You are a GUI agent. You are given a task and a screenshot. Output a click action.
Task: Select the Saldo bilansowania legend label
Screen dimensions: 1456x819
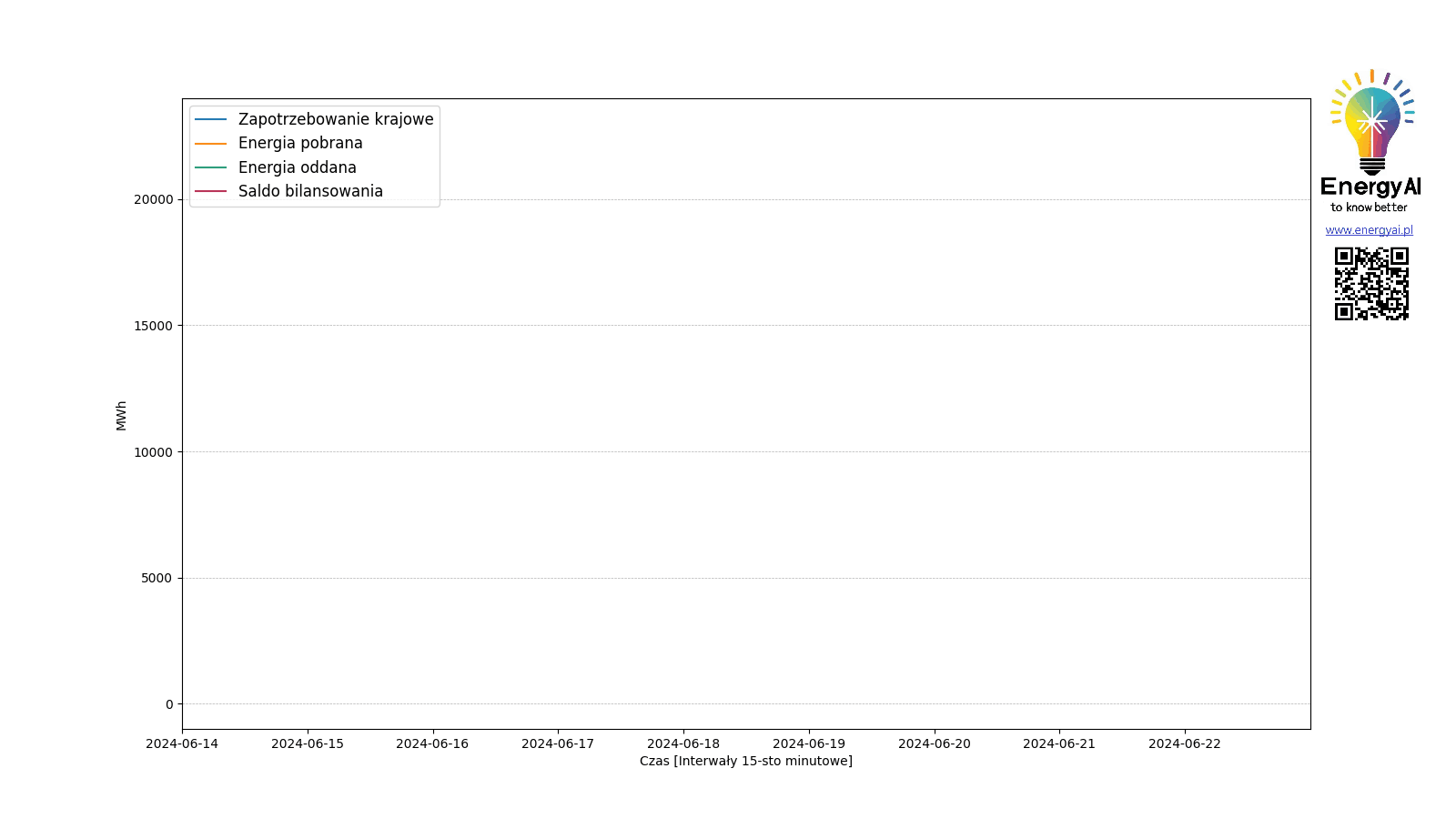pyautogui.click(x=310, y=191)
